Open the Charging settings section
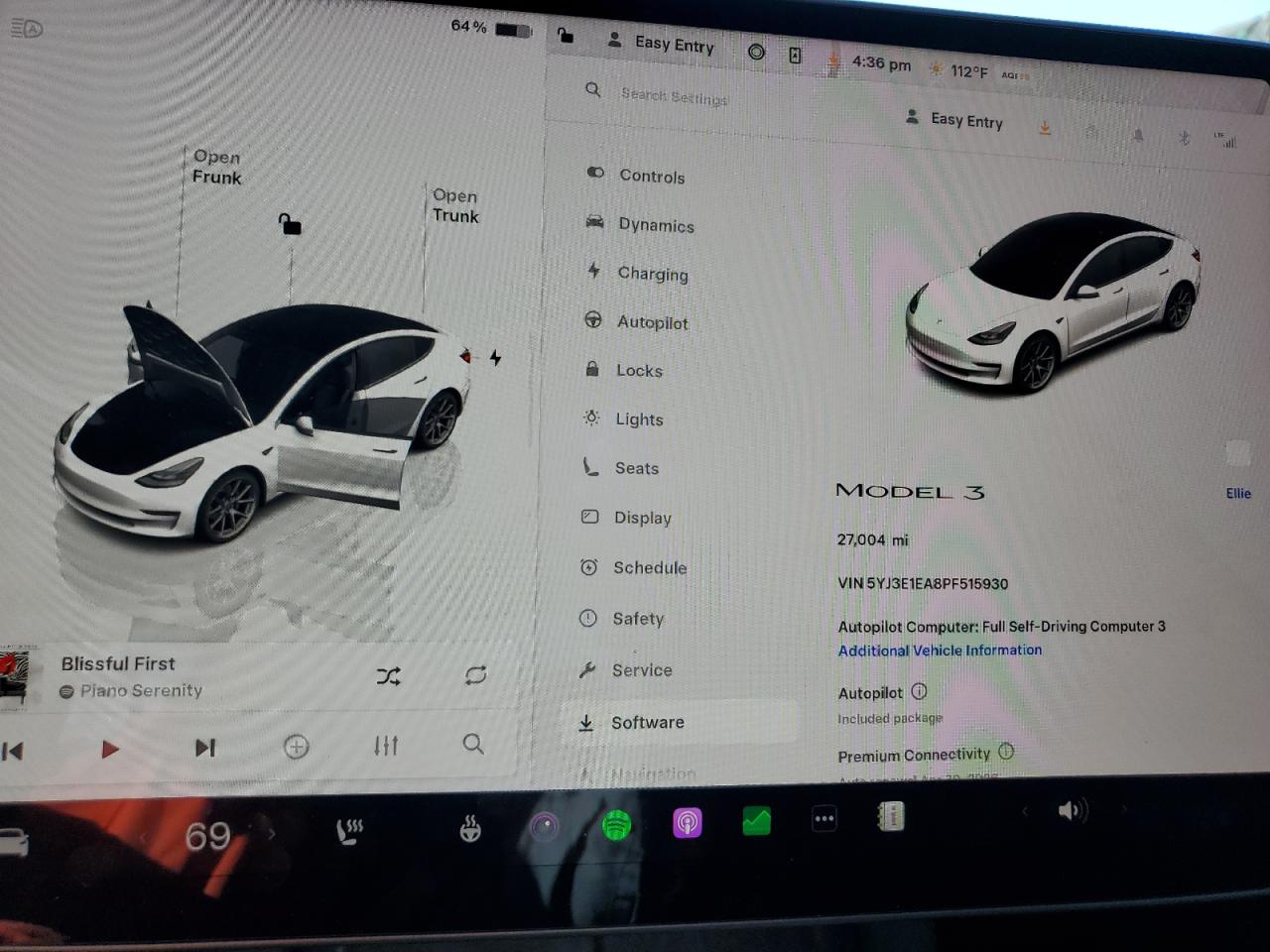 [652, 274]
